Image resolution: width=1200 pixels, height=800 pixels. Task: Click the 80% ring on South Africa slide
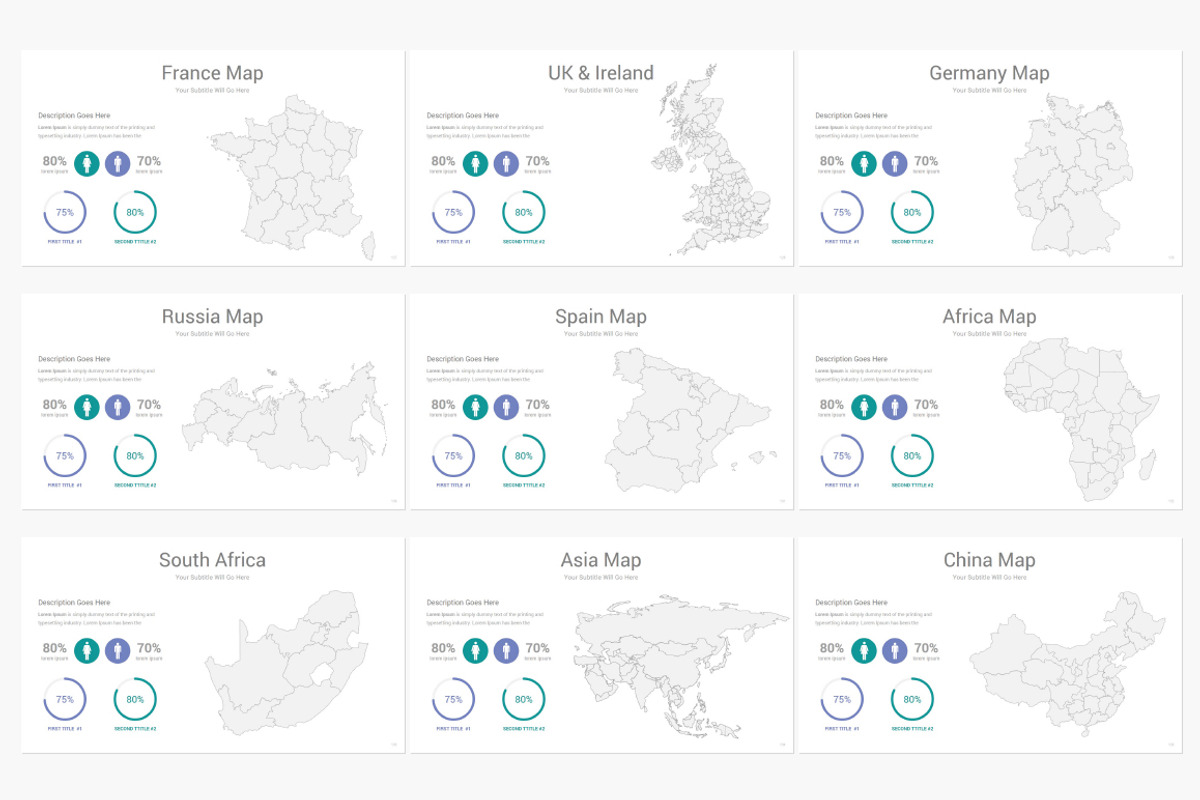135,699
